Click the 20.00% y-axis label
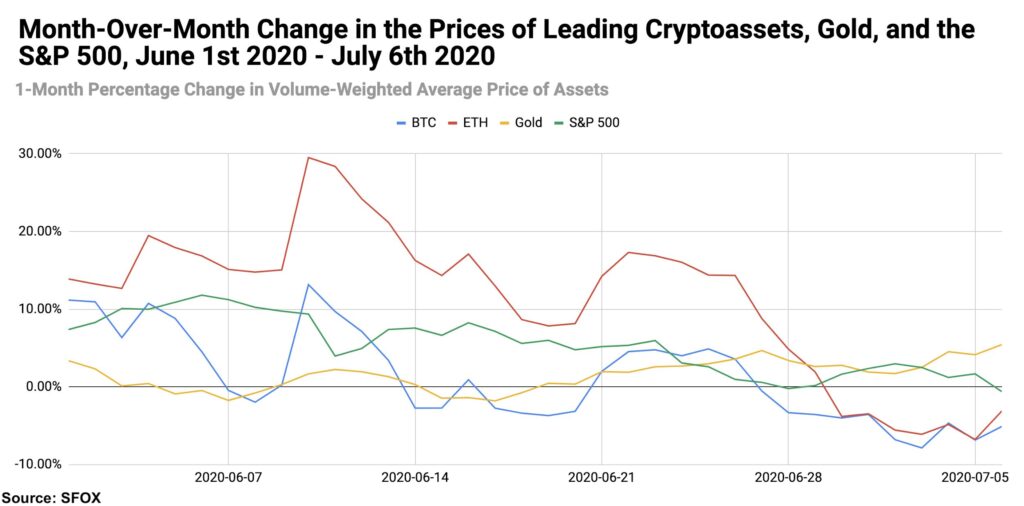 (42, 231)
